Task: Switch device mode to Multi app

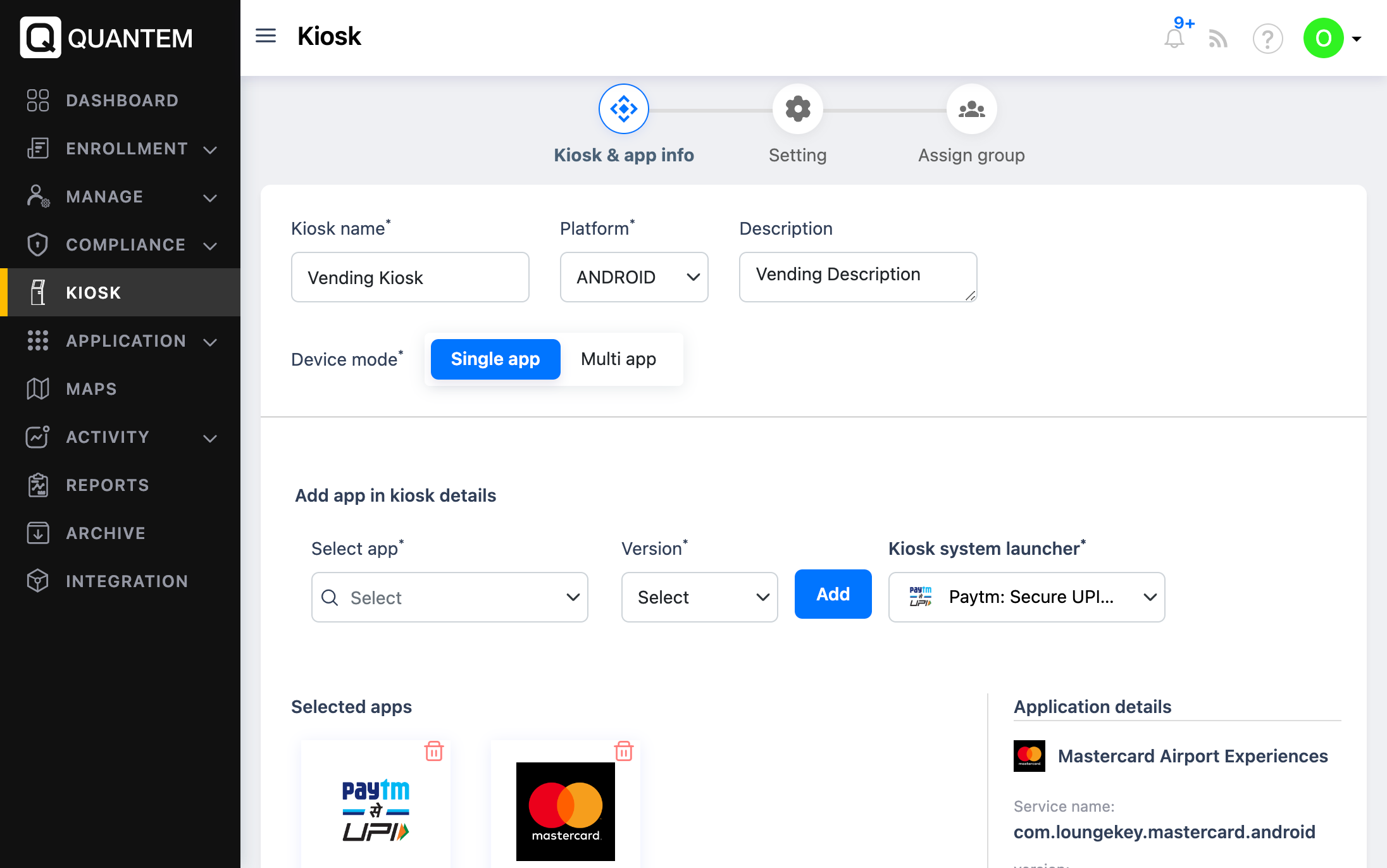Action: coord(618,359)
